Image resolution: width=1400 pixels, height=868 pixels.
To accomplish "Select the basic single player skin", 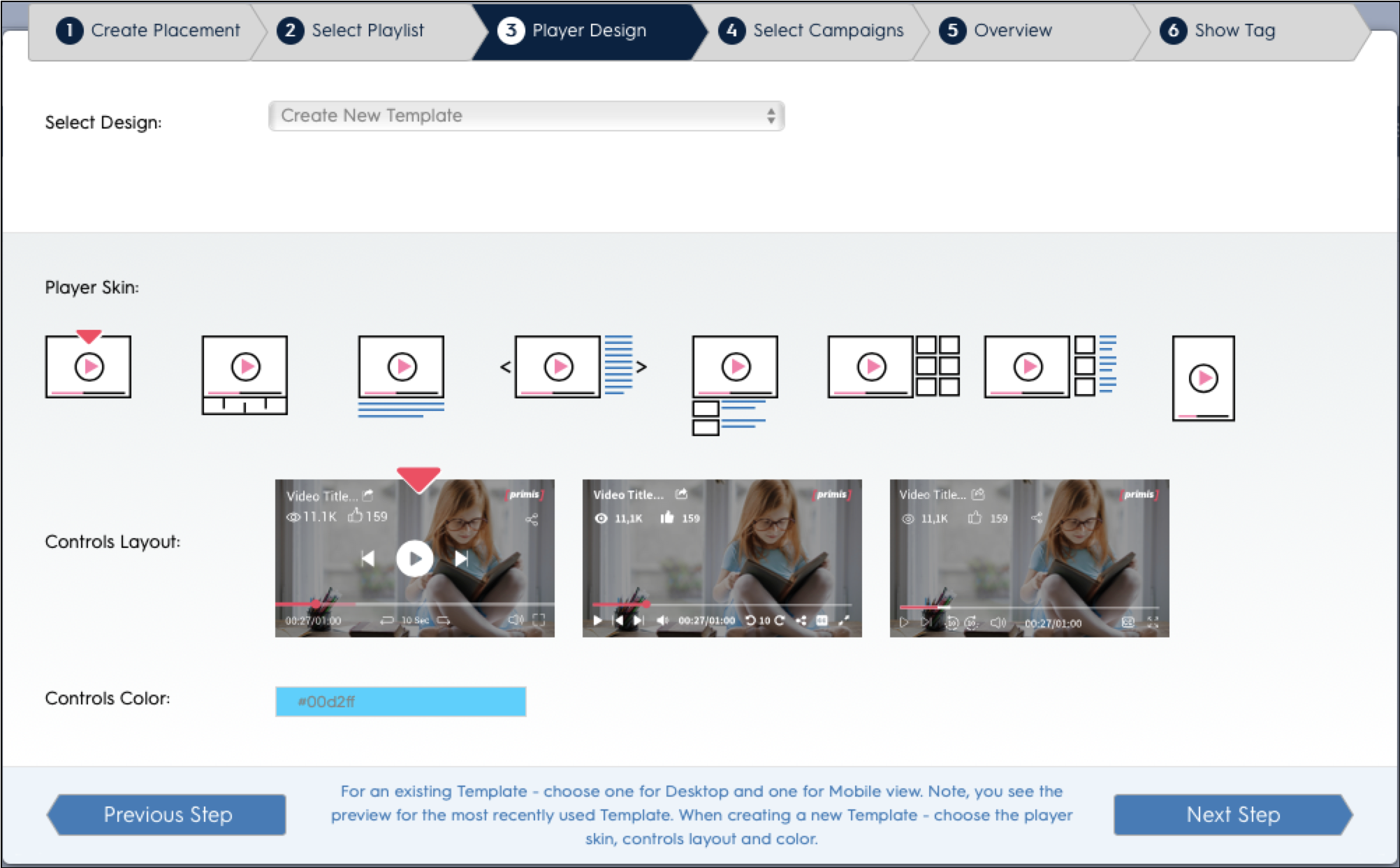I will coord(88,367).
